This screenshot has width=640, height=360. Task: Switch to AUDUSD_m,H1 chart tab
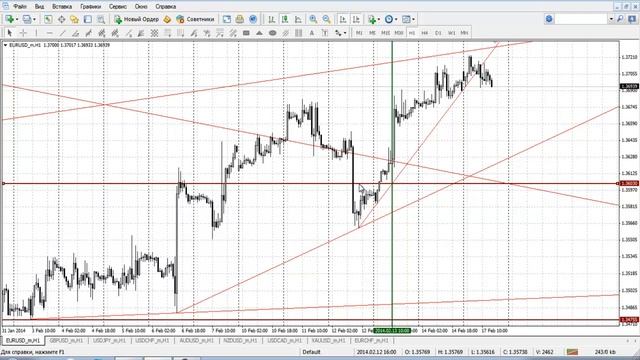tap(196, 340)
